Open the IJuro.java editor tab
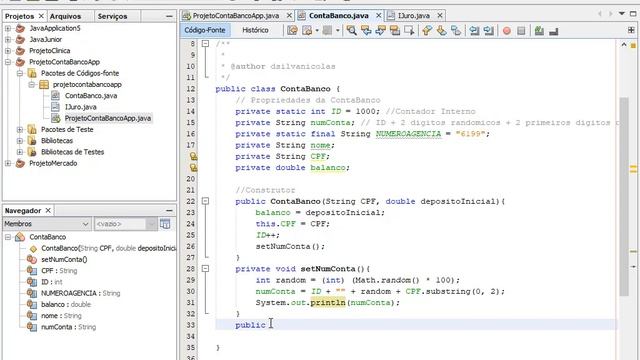This screenshot has width=640, height=360. click(414, 16)
